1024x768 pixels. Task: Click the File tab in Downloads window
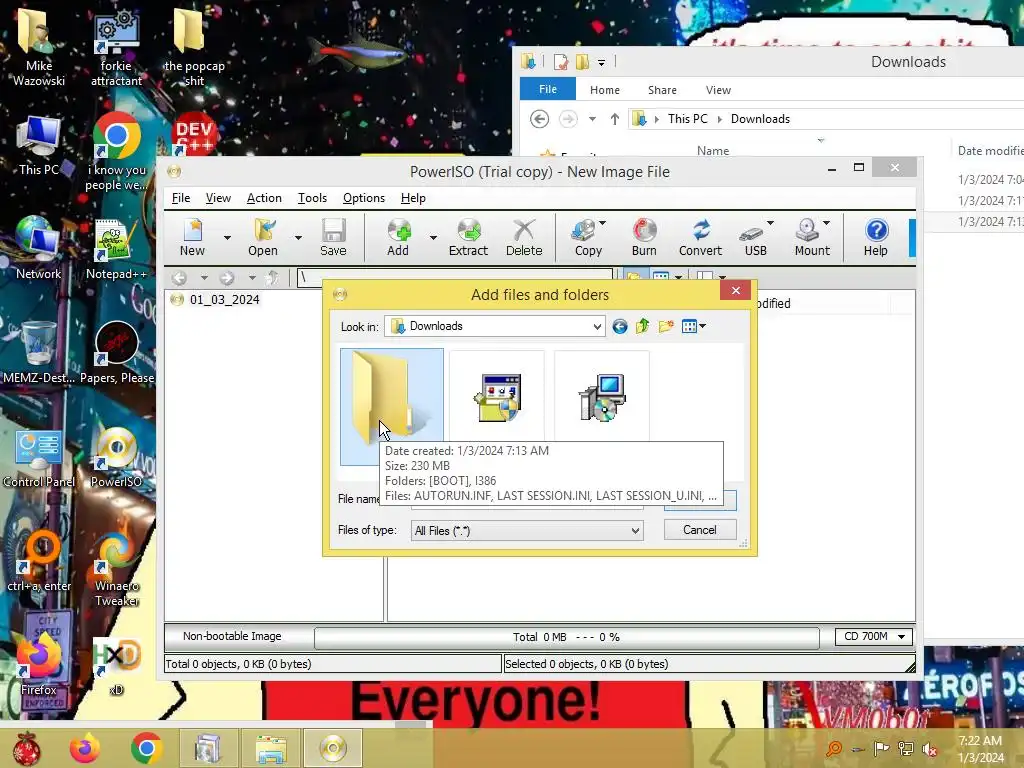pyautogui.click(x=547, y=89)
